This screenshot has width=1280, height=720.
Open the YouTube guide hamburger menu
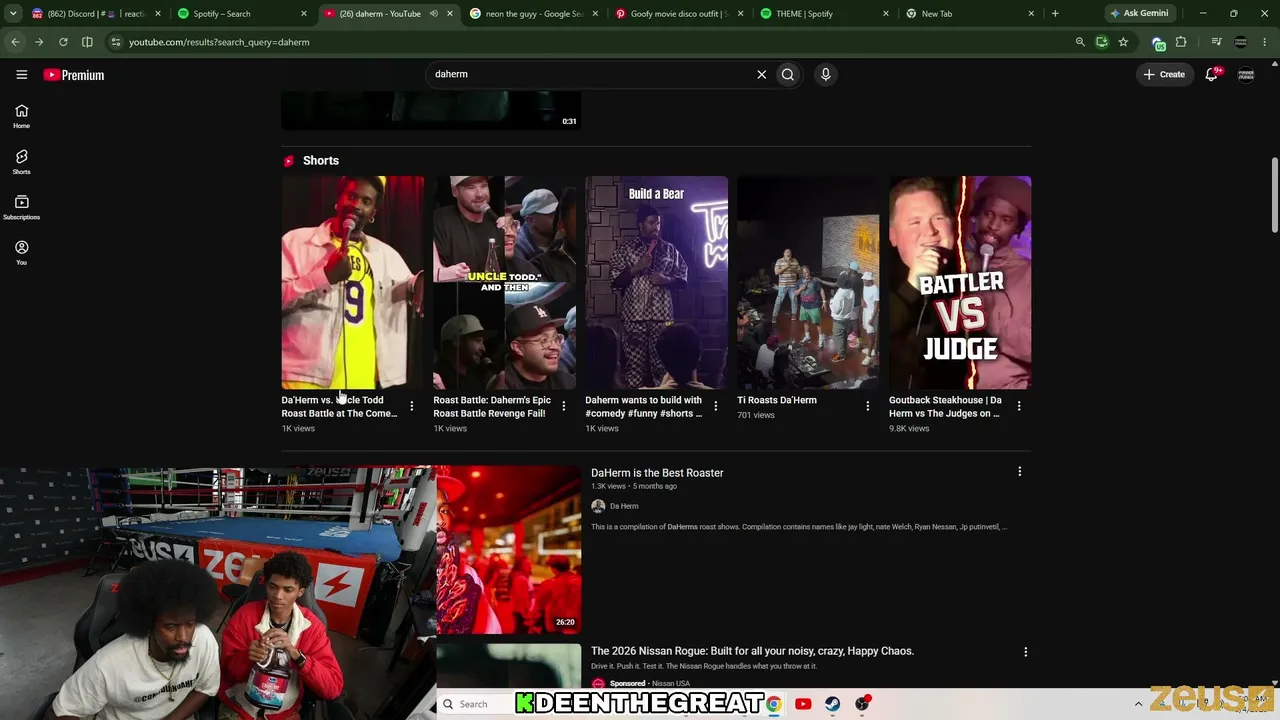point(21,74)
